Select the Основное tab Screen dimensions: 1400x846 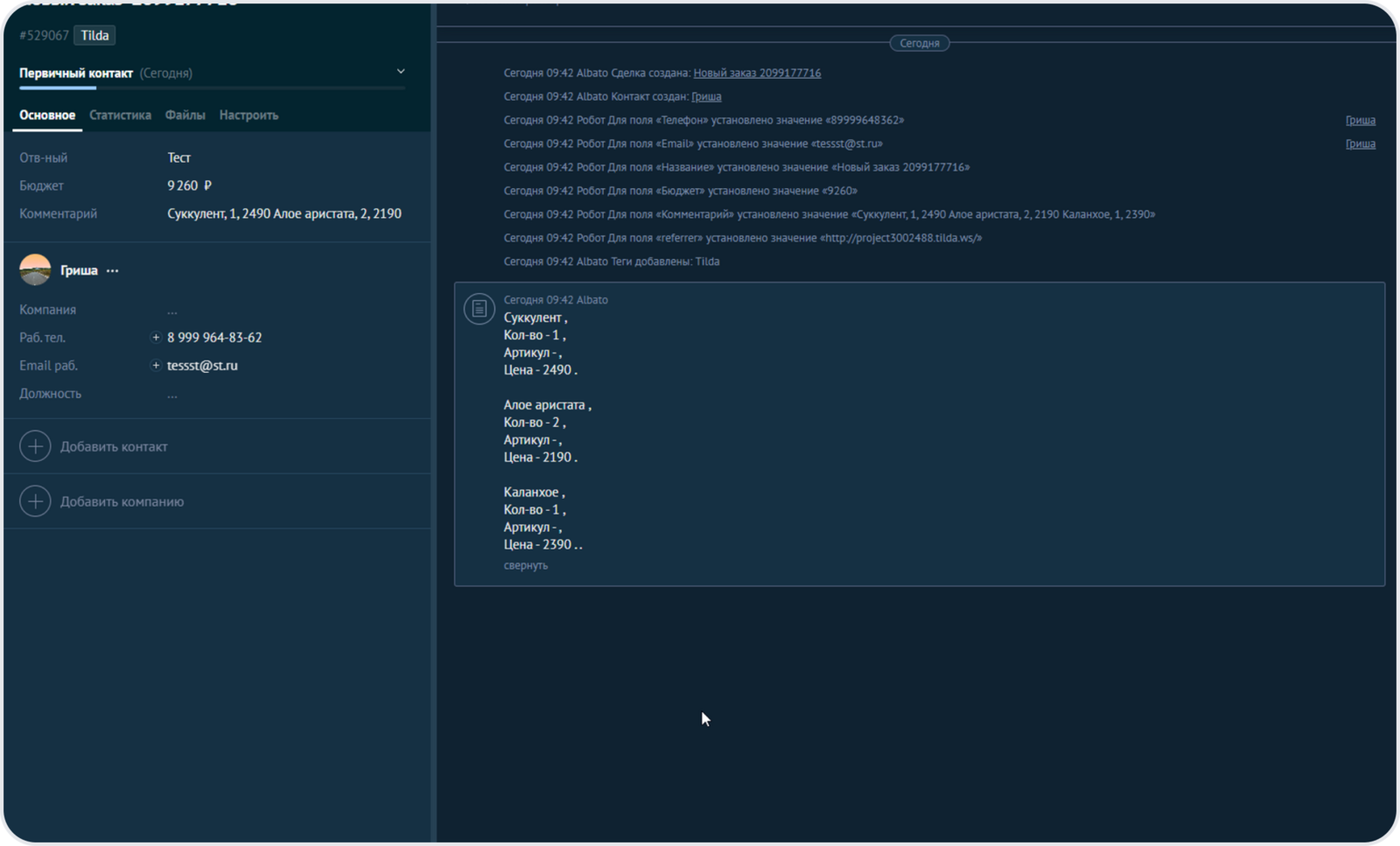point(47,115)
